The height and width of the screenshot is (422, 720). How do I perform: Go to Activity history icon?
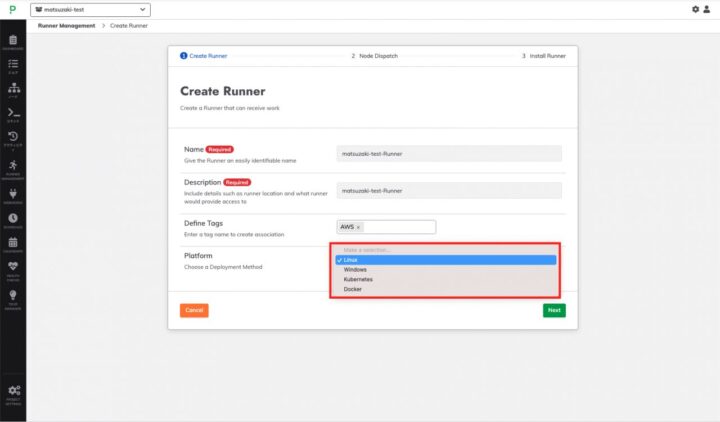click(13, 138)
